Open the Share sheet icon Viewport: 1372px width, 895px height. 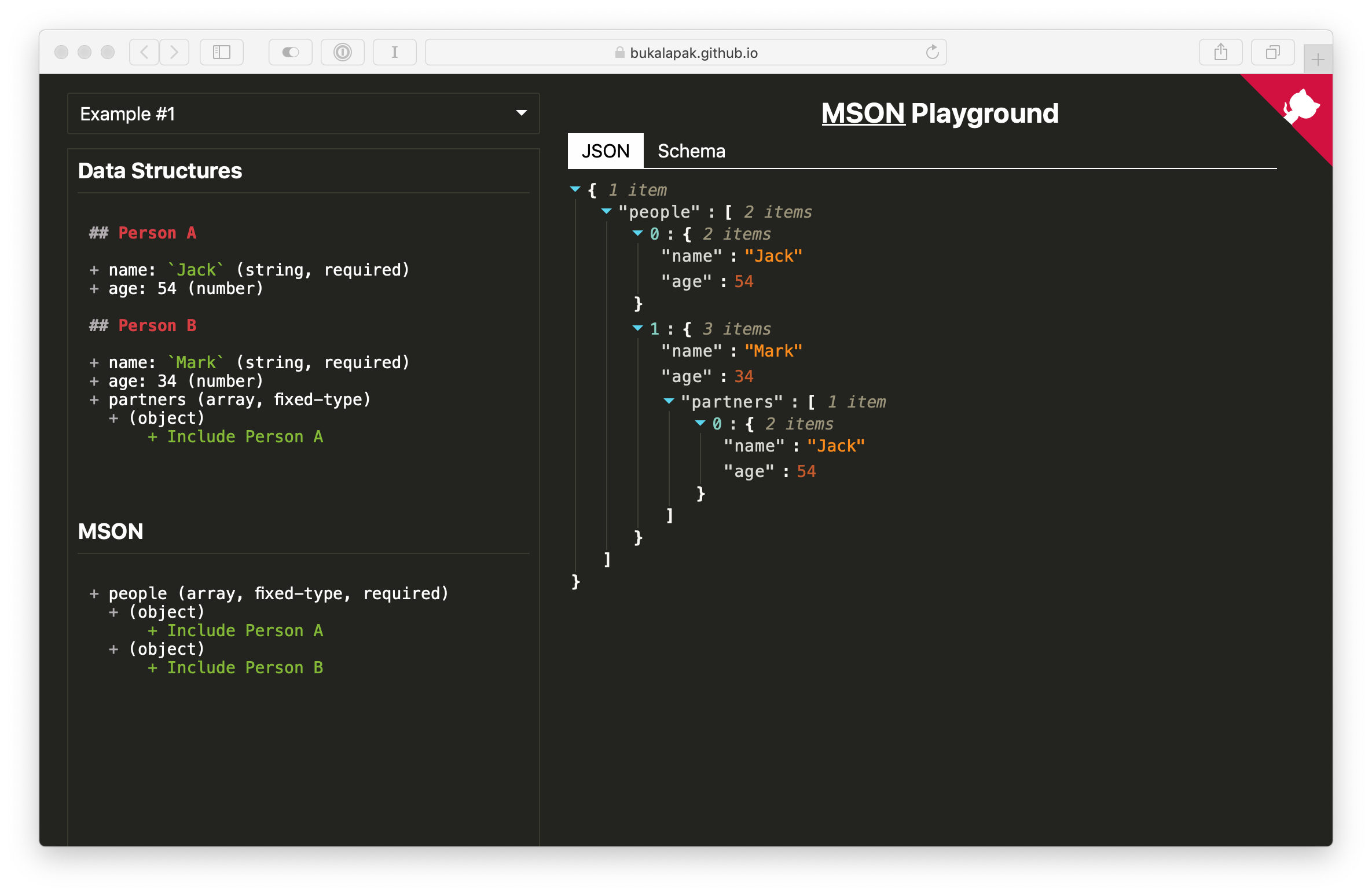tap(1221, 53)
